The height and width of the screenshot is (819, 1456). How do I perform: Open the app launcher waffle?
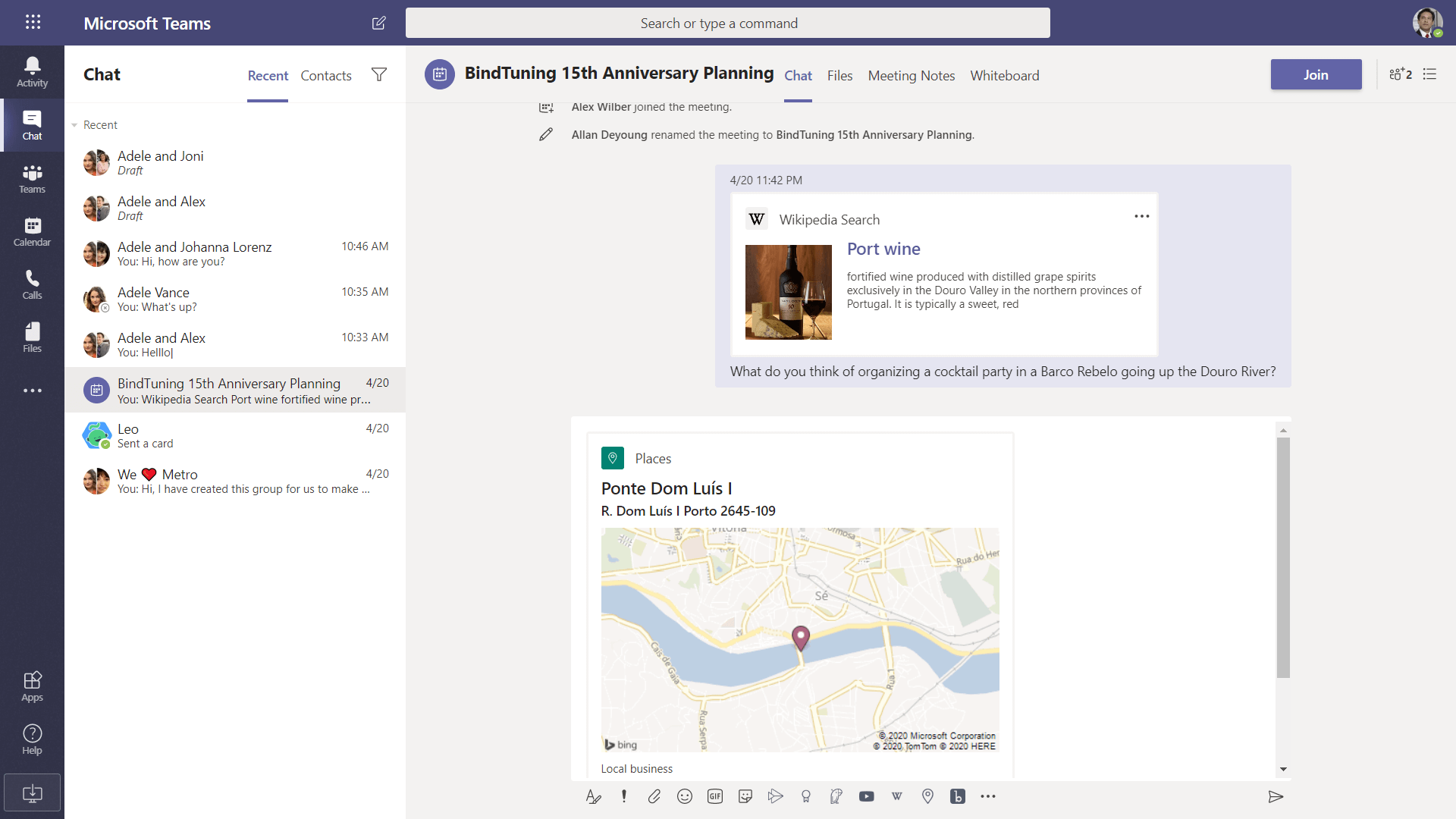point(33,22)
